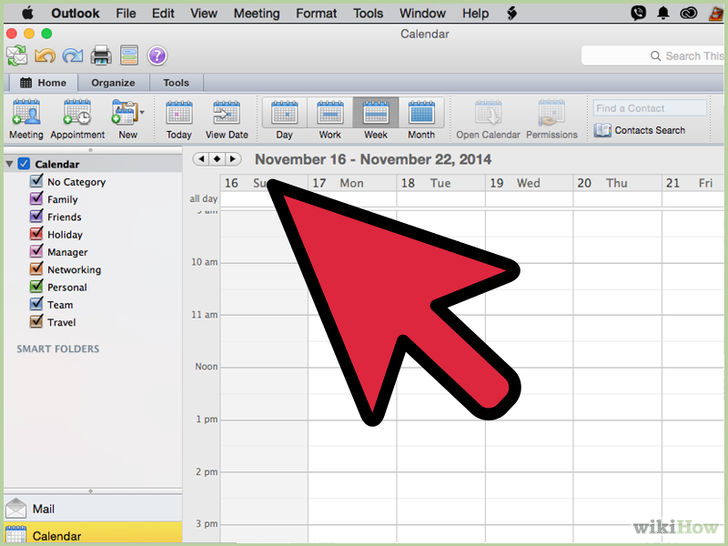Open the My Day icon
This screenshot has height=546, width=728.
[129, 56]
